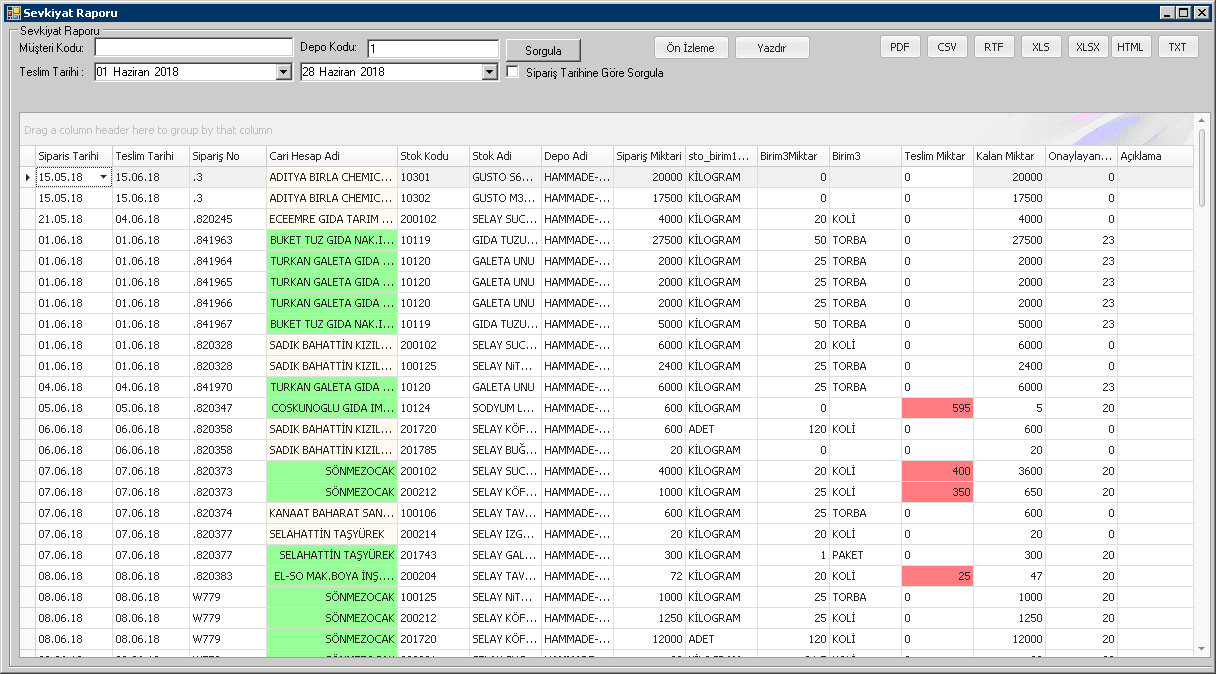Export the report as RTF
Screen dimensions: 1216x674
pyautogui.click(x=994, y=47)
